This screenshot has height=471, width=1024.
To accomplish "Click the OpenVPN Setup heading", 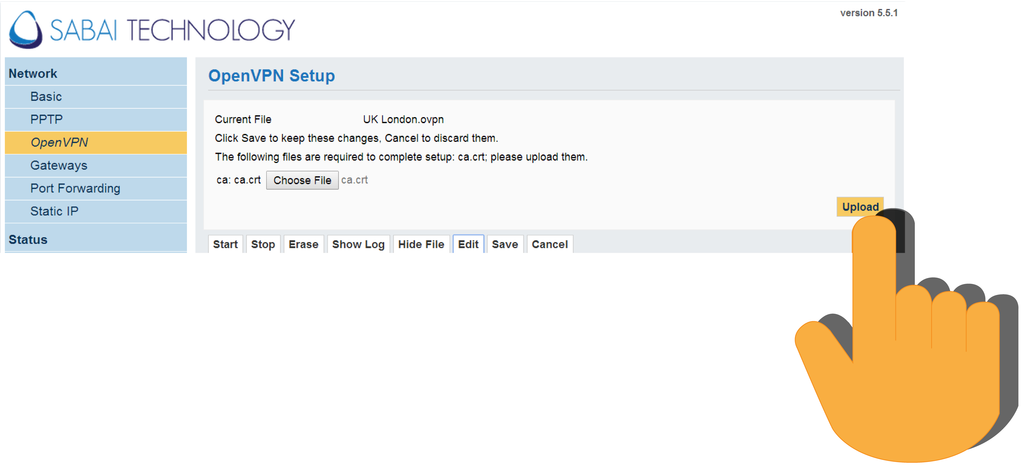I will click(272, 76).
